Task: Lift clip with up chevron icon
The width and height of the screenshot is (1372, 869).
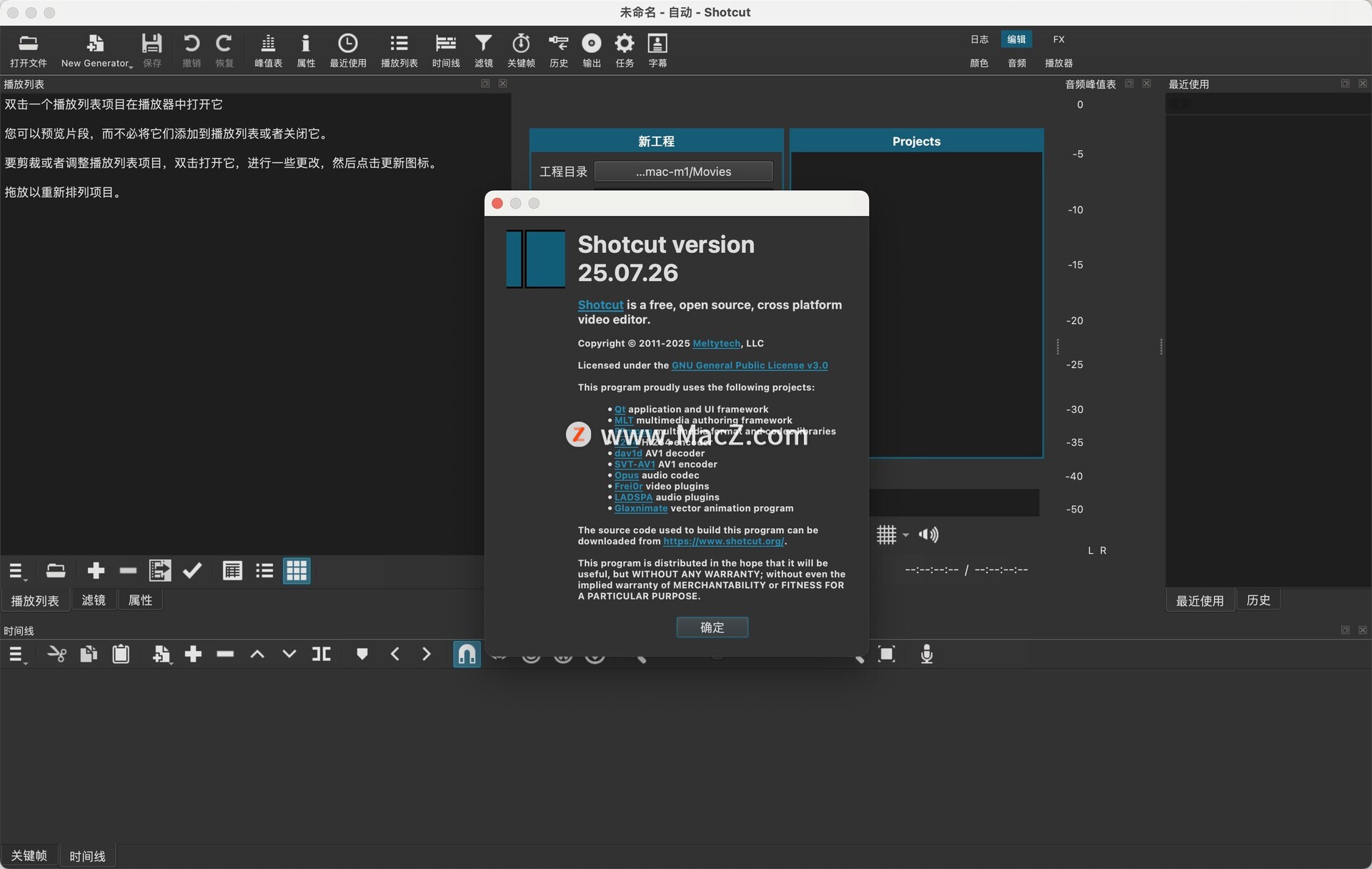Action: point(257,654)
